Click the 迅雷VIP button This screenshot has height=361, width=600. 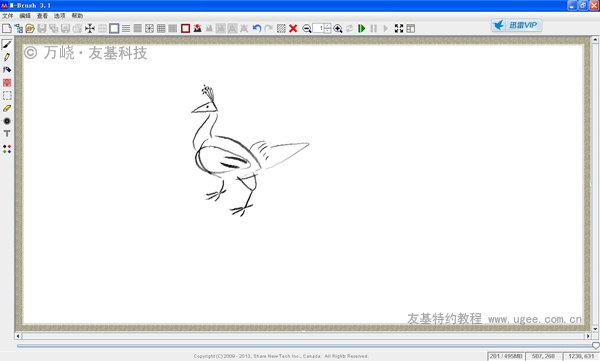(517, 25)
